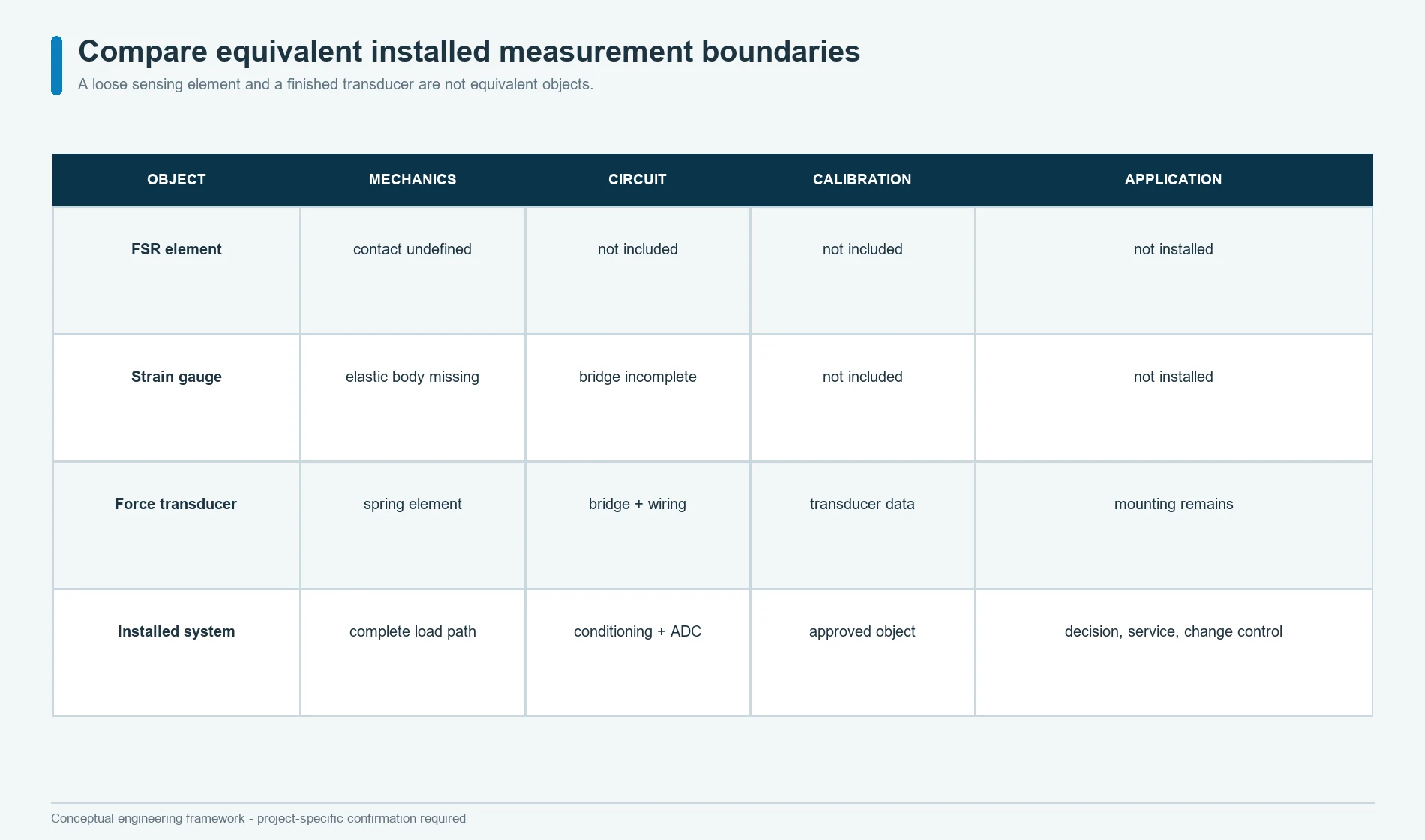The width and height of the screenshot is (1425, 840).
Task: Click the OBJECT column header
Action: click(176, 180)
